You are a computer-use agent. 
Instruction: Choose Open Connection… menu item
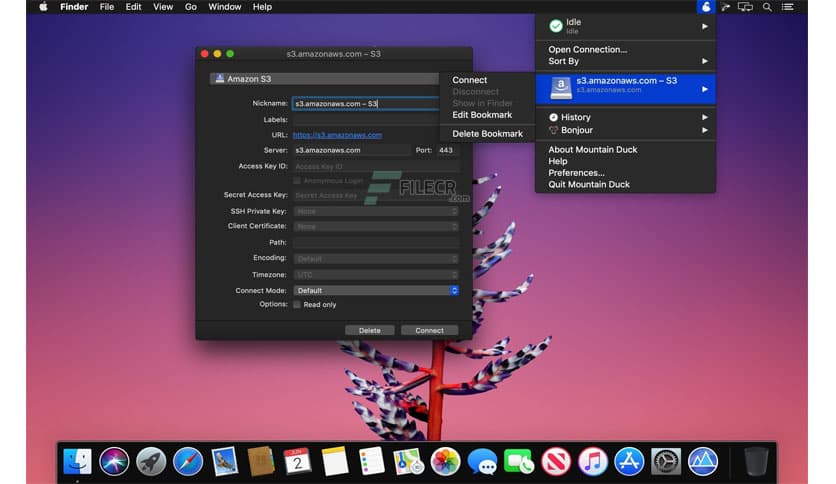(x=588, y=50)
